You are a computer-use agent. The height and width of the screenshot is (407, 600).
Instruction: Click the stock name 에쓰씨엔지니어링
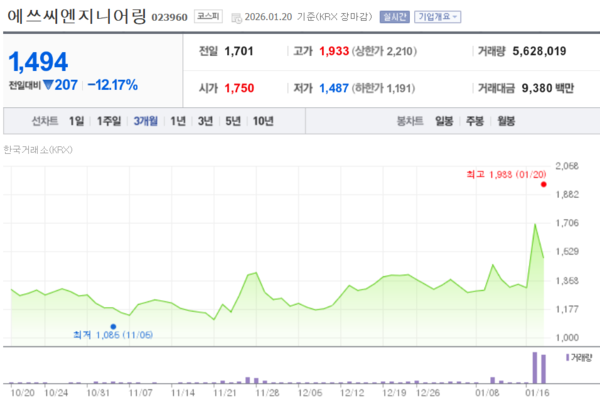click(77, 16)
